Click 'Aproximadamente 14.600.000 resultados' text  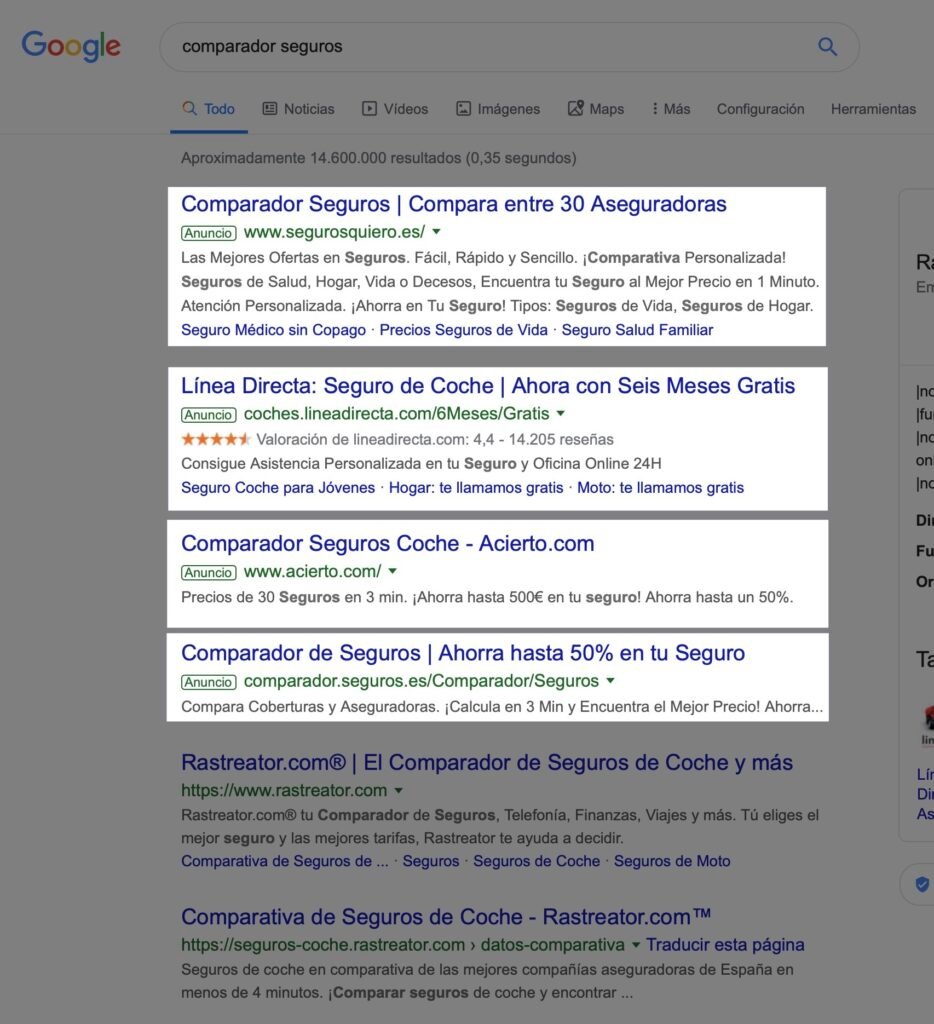[x=321, y=158]
